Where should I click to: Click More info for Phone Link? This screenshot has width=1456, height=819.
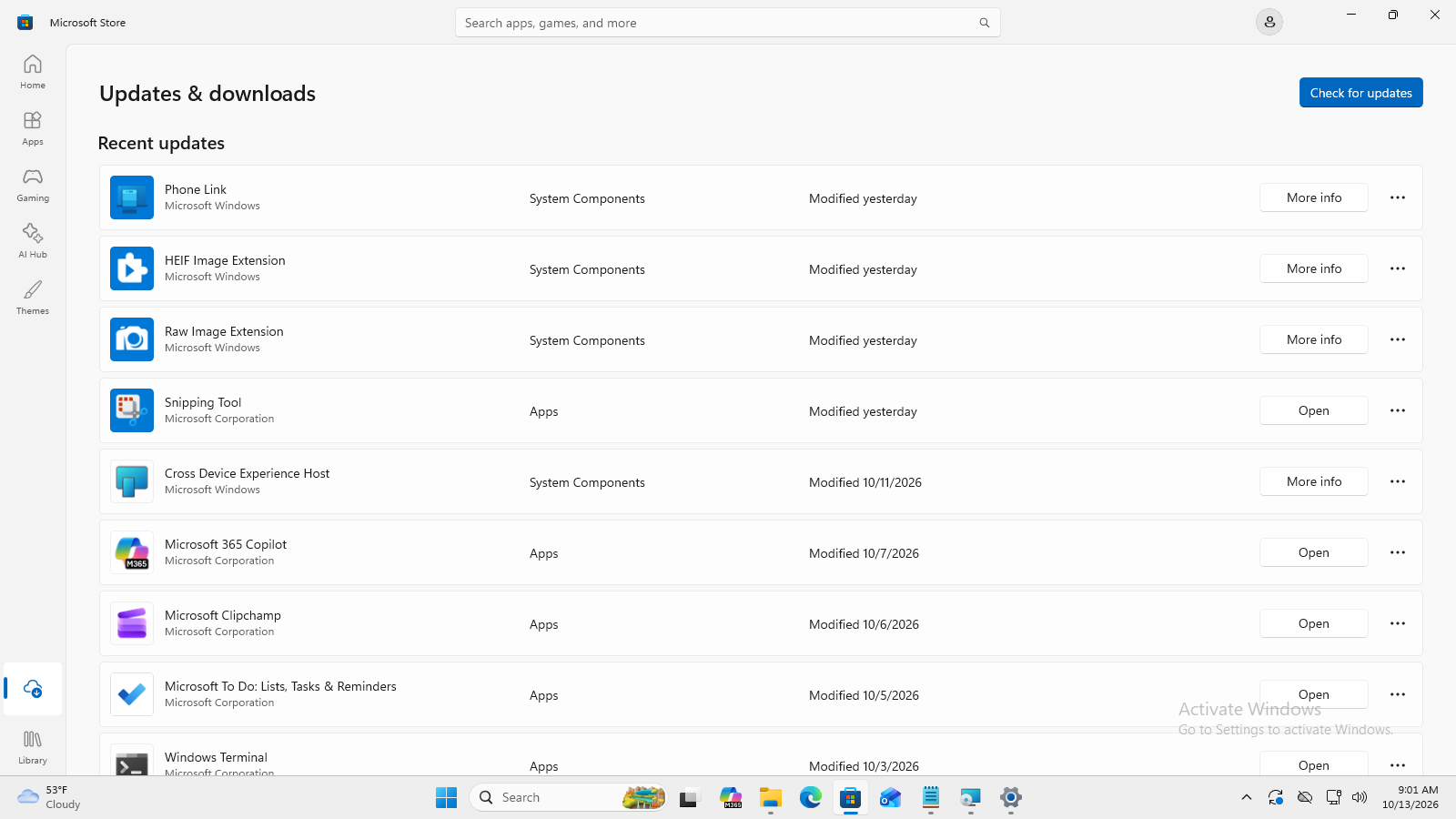[1314, 197]
